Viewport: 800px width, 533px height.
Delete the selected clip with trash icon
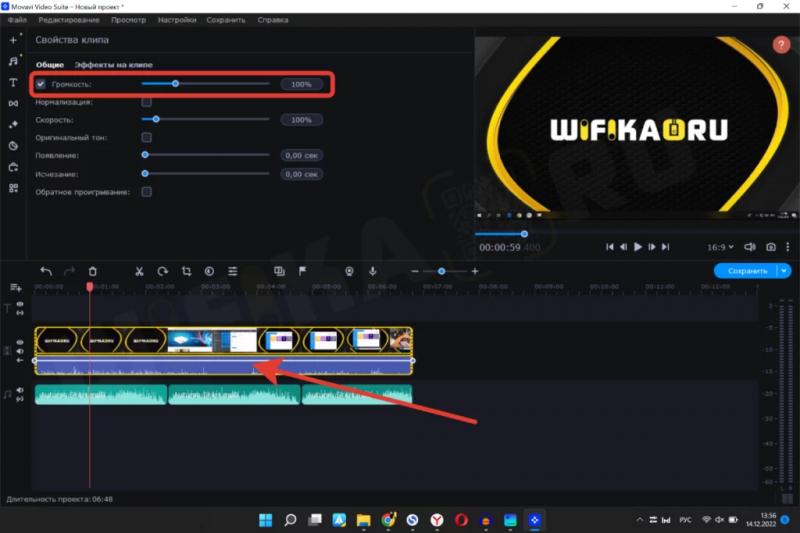click(x=93, y=271)
